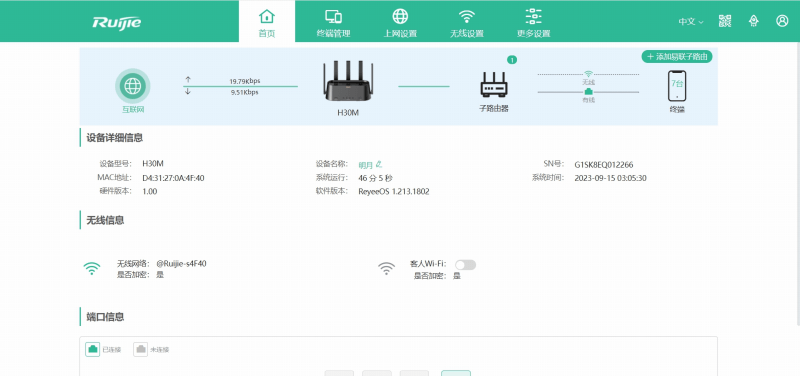Viewport: 800px width, 376px height.
Task: Open the 中文 language dropdown
Action: click(x=691, y=21)
